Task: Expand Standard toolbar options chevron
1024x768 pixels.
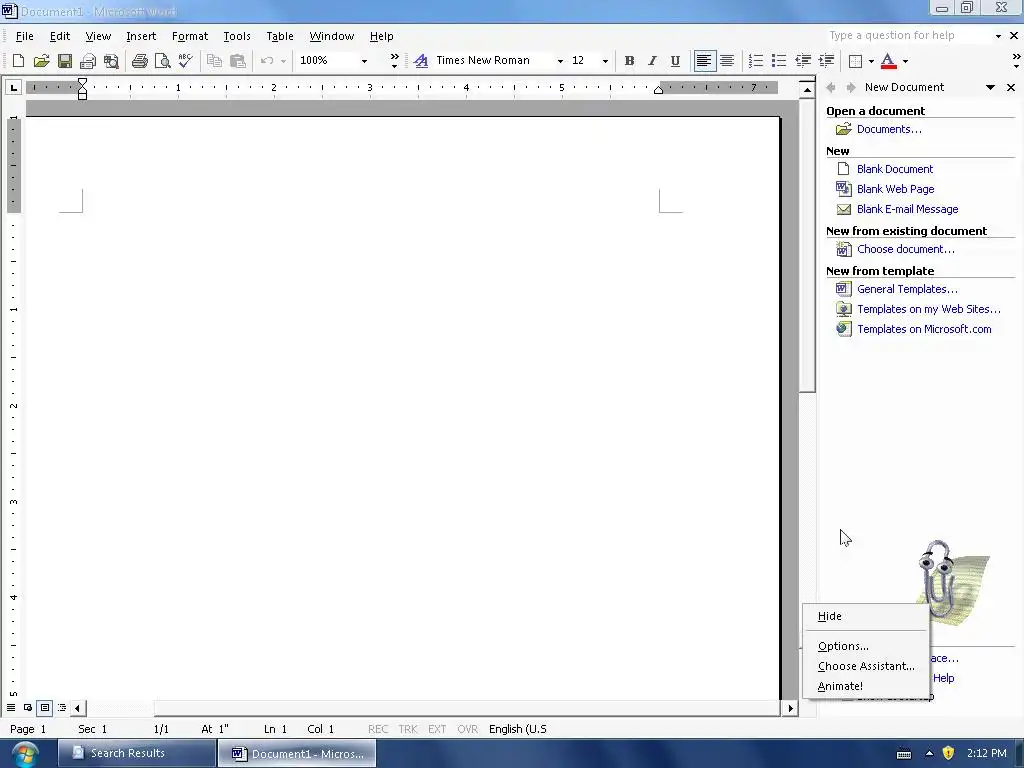Action: pyautogui.click(x=394, y=61)
